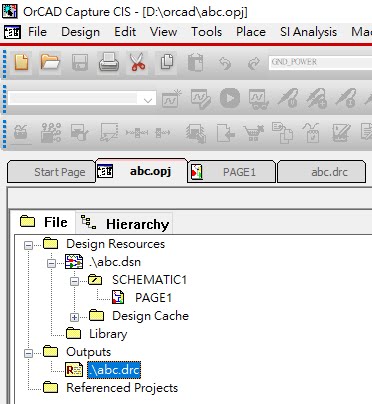372x404 pixels.
Task: Select the Library folder
Action: (x=108, y=334)
